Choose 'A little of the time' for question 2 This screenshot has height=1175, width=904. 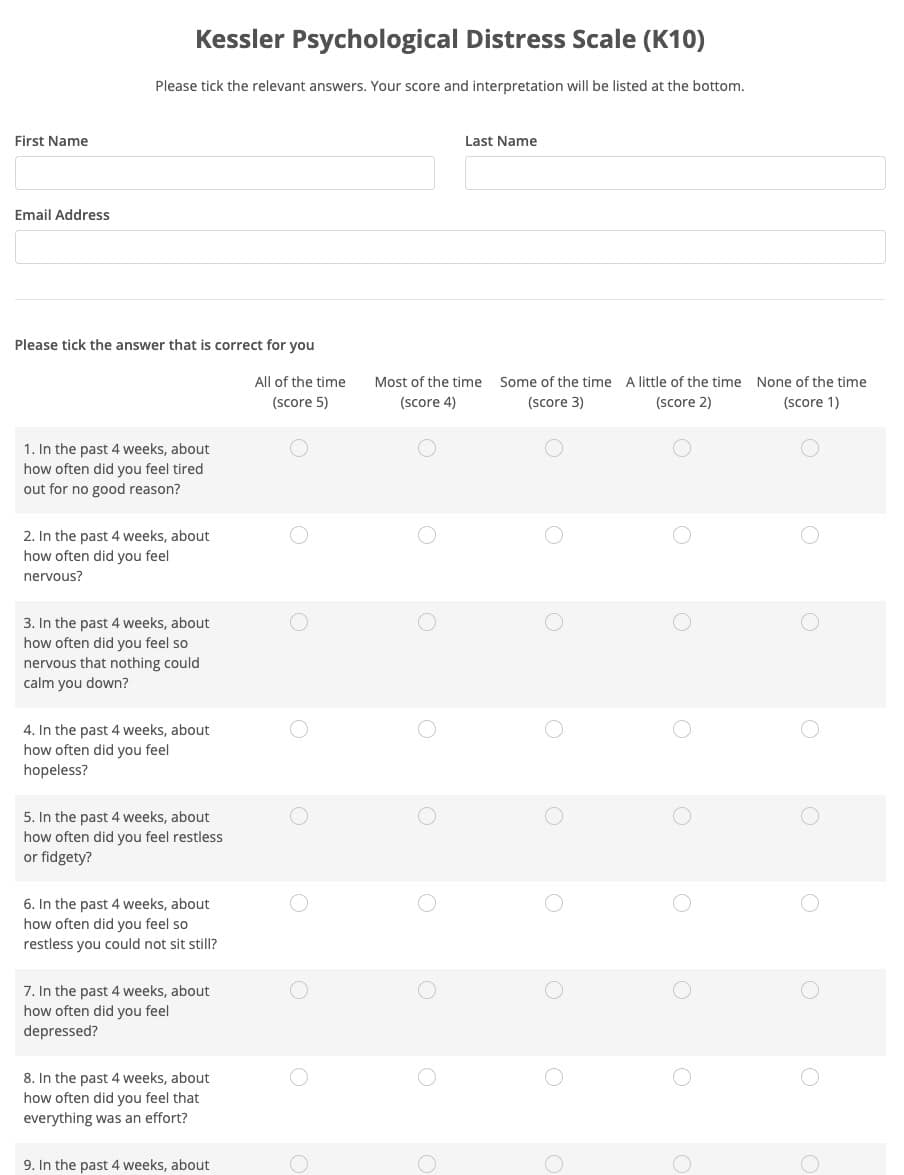682,535
